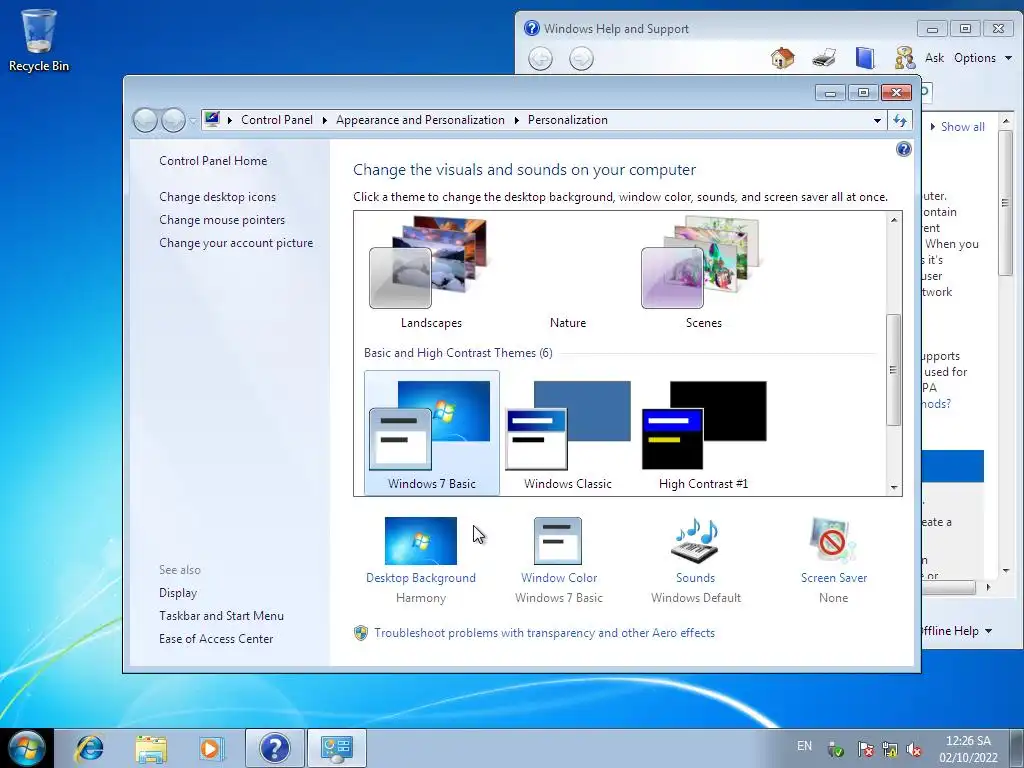Image resolution: width=1024 pixels, height=768 pixels.
Task: Click Change your account picture link
Action: point(236,243)
